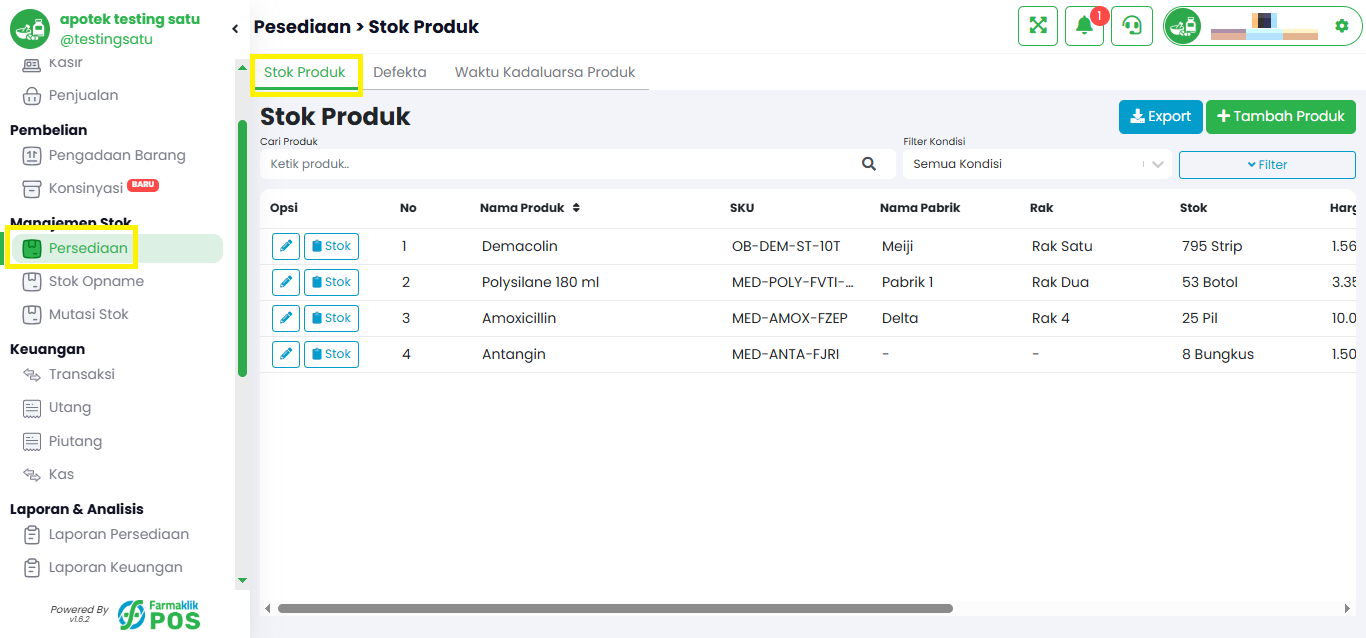The image size is (1366, 638).
Task: Open Piutang in sidebar
Action: (75, 441)
